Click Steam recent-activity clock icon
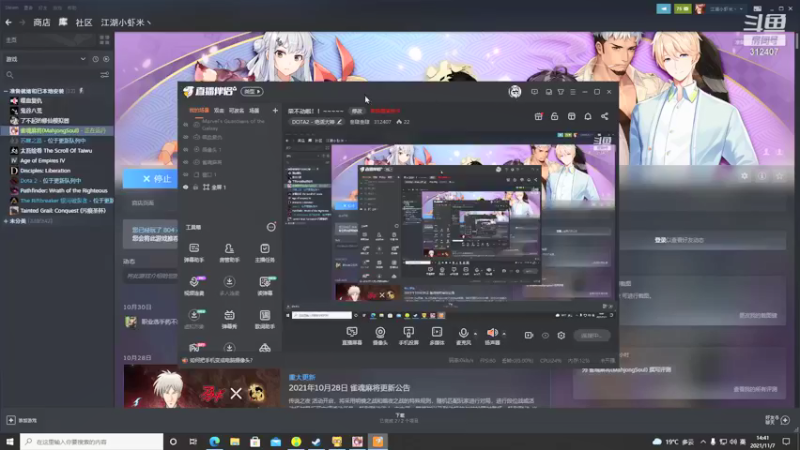 pyautogui.click(x=95, y=59)
